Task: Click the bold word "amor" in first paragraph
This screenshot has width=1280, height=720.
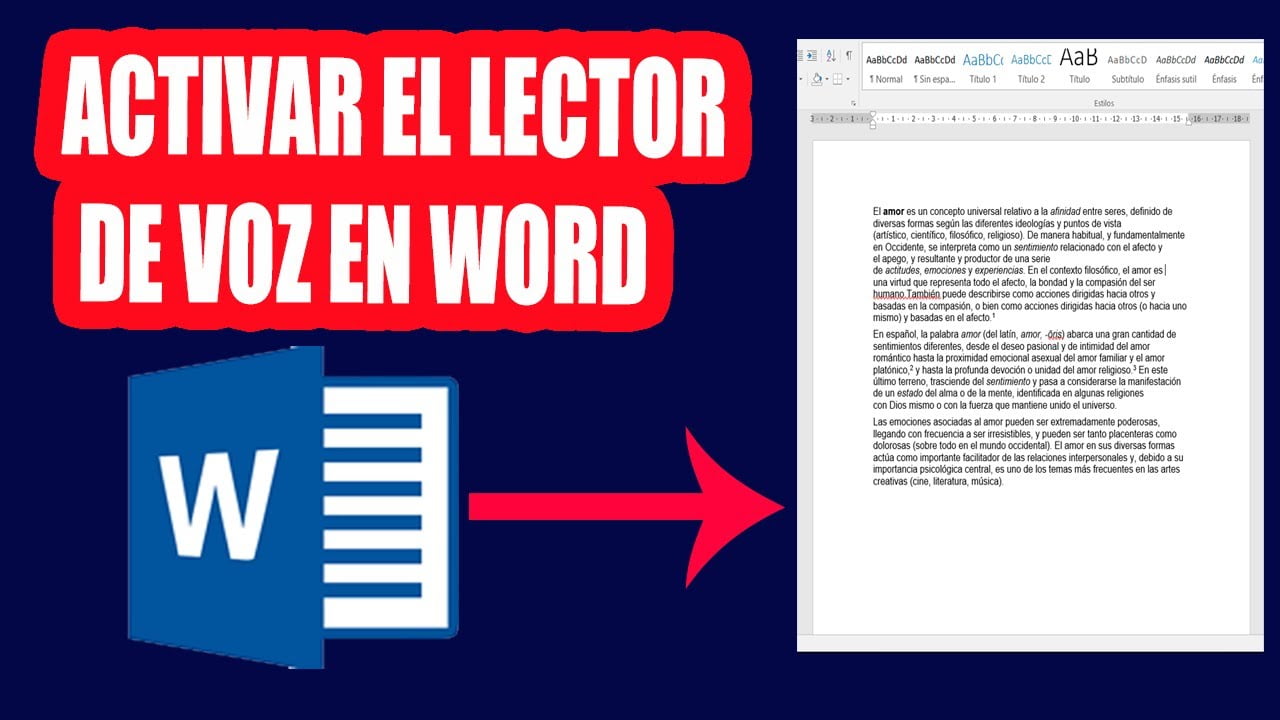Action: [x=893, y=211]
